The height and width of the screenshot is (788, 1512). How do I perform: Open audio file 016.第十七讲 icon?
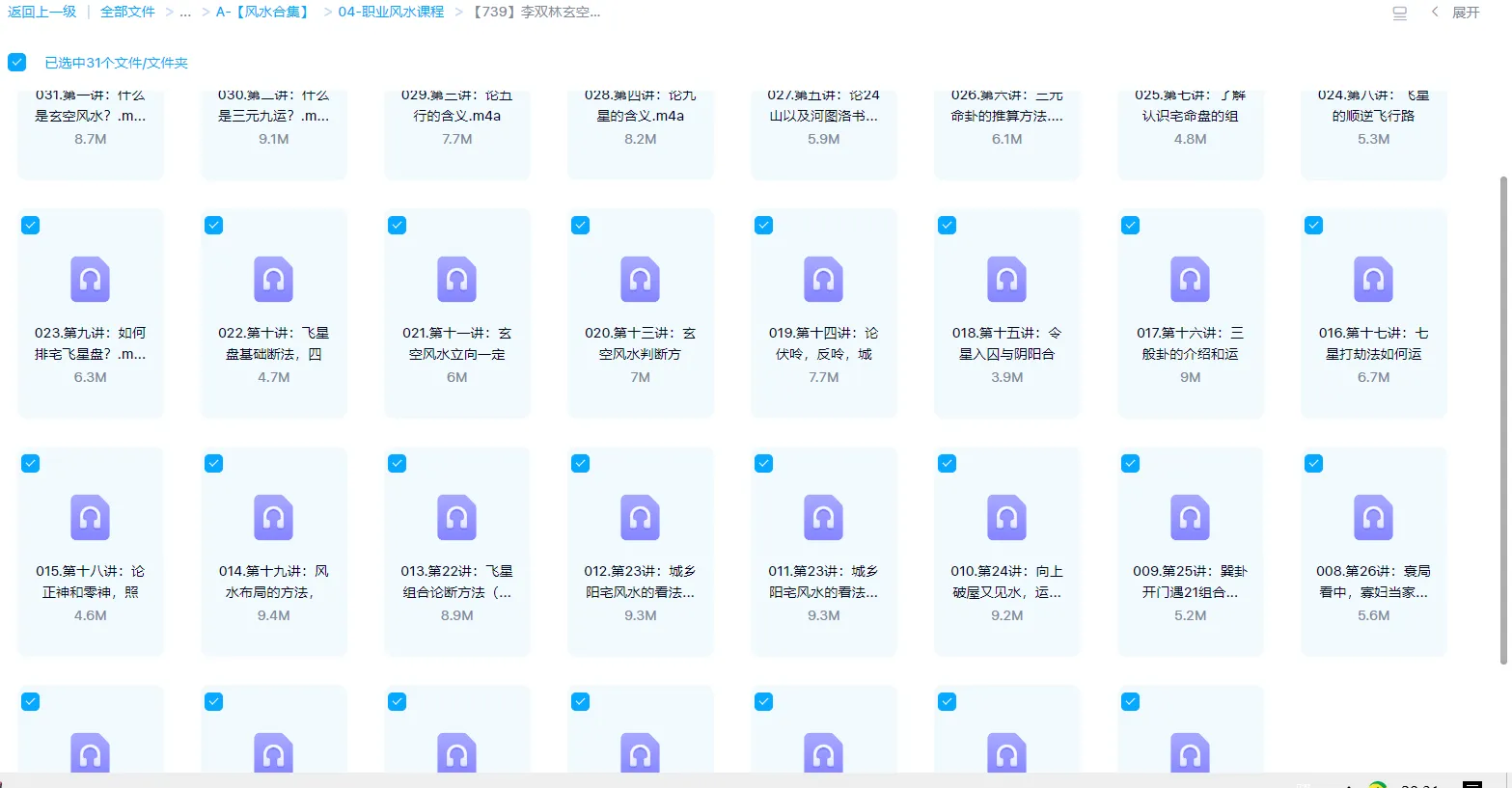coord(1373,280)
